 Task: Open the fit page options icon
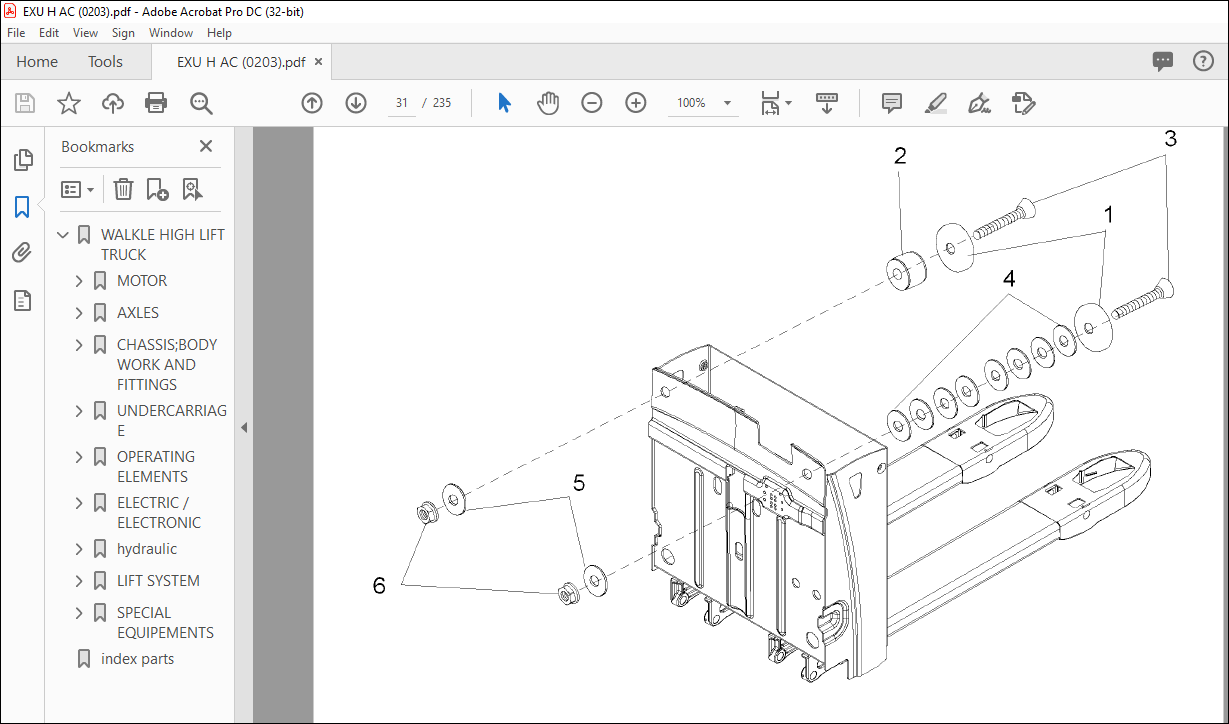click(775, 103)
